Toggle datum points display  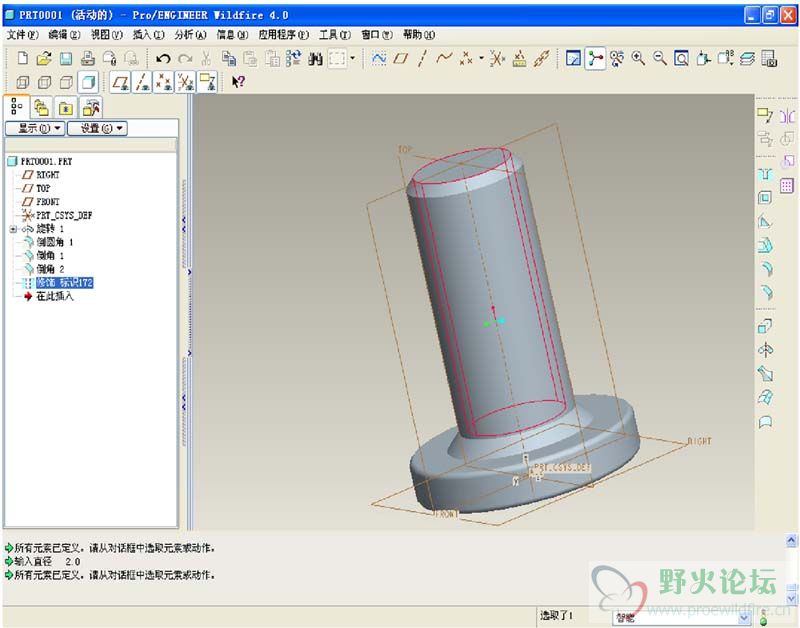[163, 82]
